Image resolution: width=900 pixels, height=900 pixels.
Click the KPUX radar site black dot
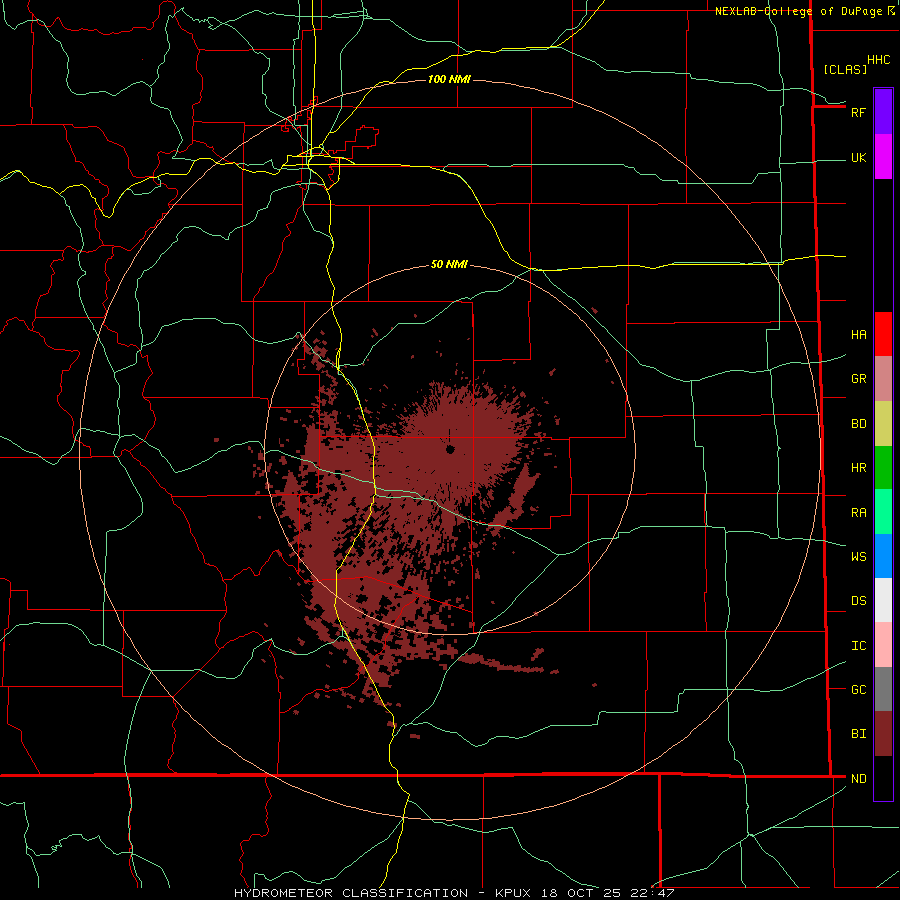(x=450, y=449)
